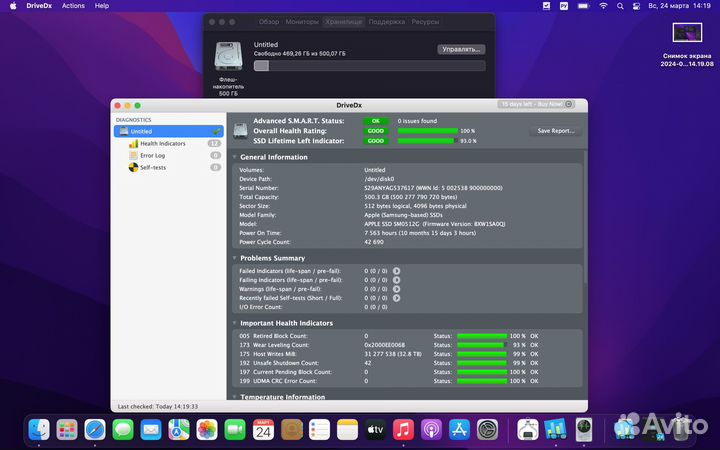Viewport: 720px width, 450px height.
Task: Open System Preferences in Dock
Action: click(488, 430)
